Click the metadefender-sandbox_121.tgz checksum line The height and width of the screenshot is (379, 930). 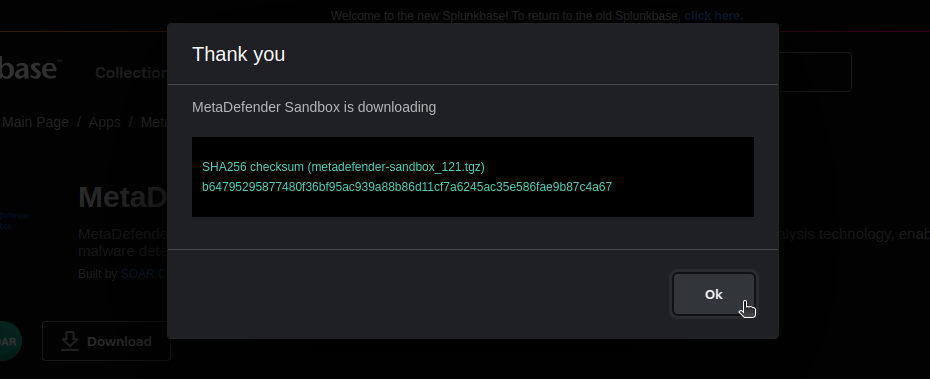coord(343,167)
